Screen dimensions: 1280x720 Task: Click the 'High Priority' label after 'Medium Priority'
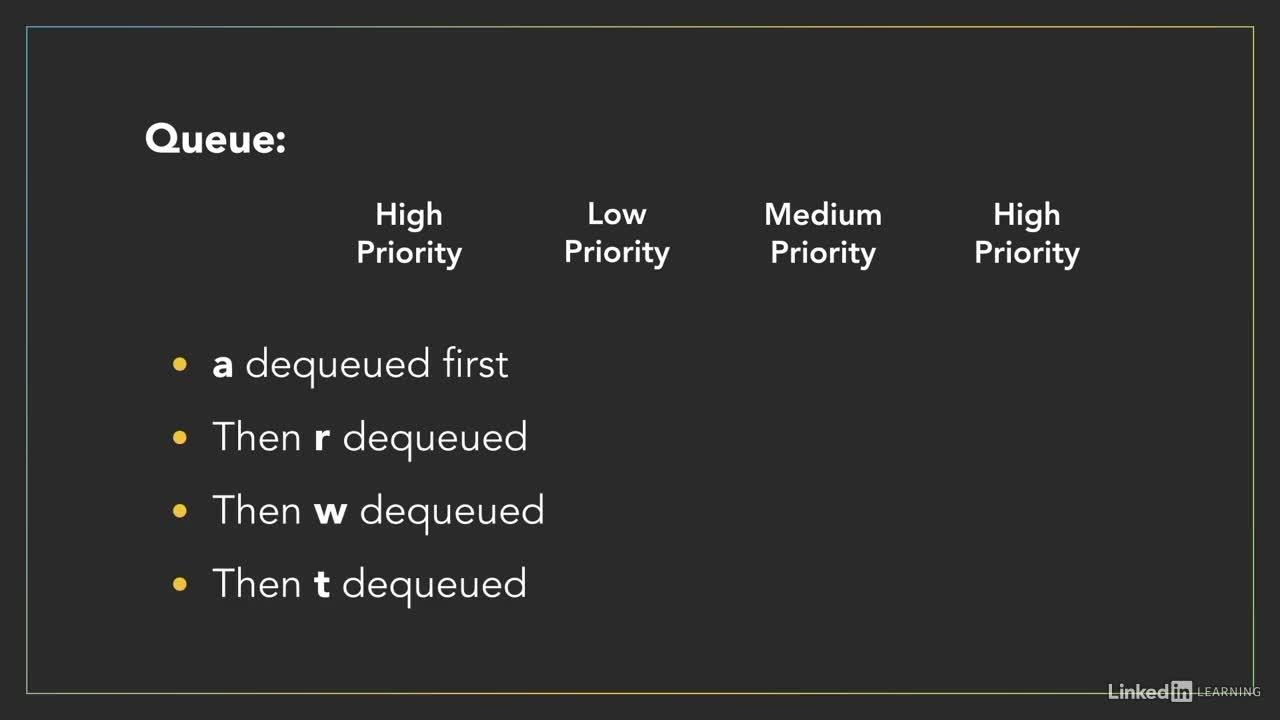click(1027, 233)
